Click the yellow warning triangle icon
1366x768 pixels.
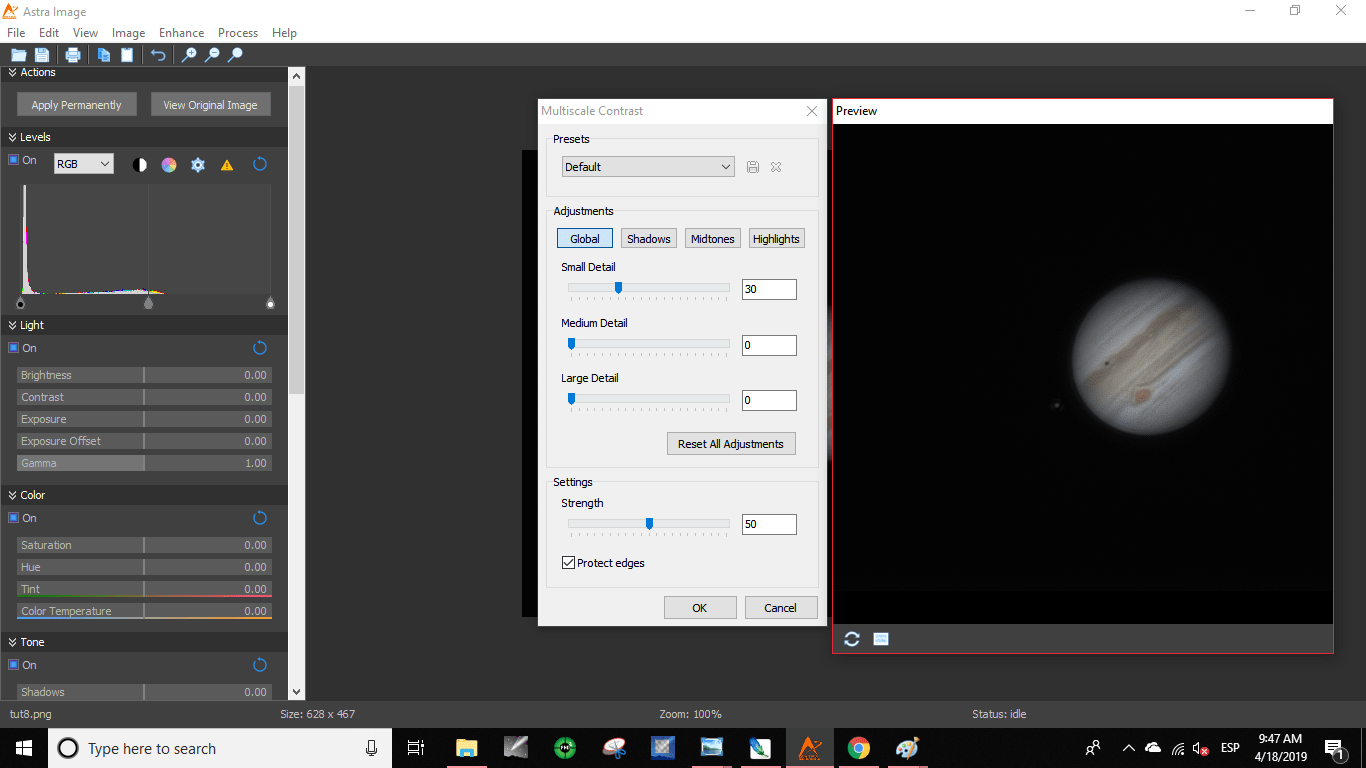pos(227,165)
